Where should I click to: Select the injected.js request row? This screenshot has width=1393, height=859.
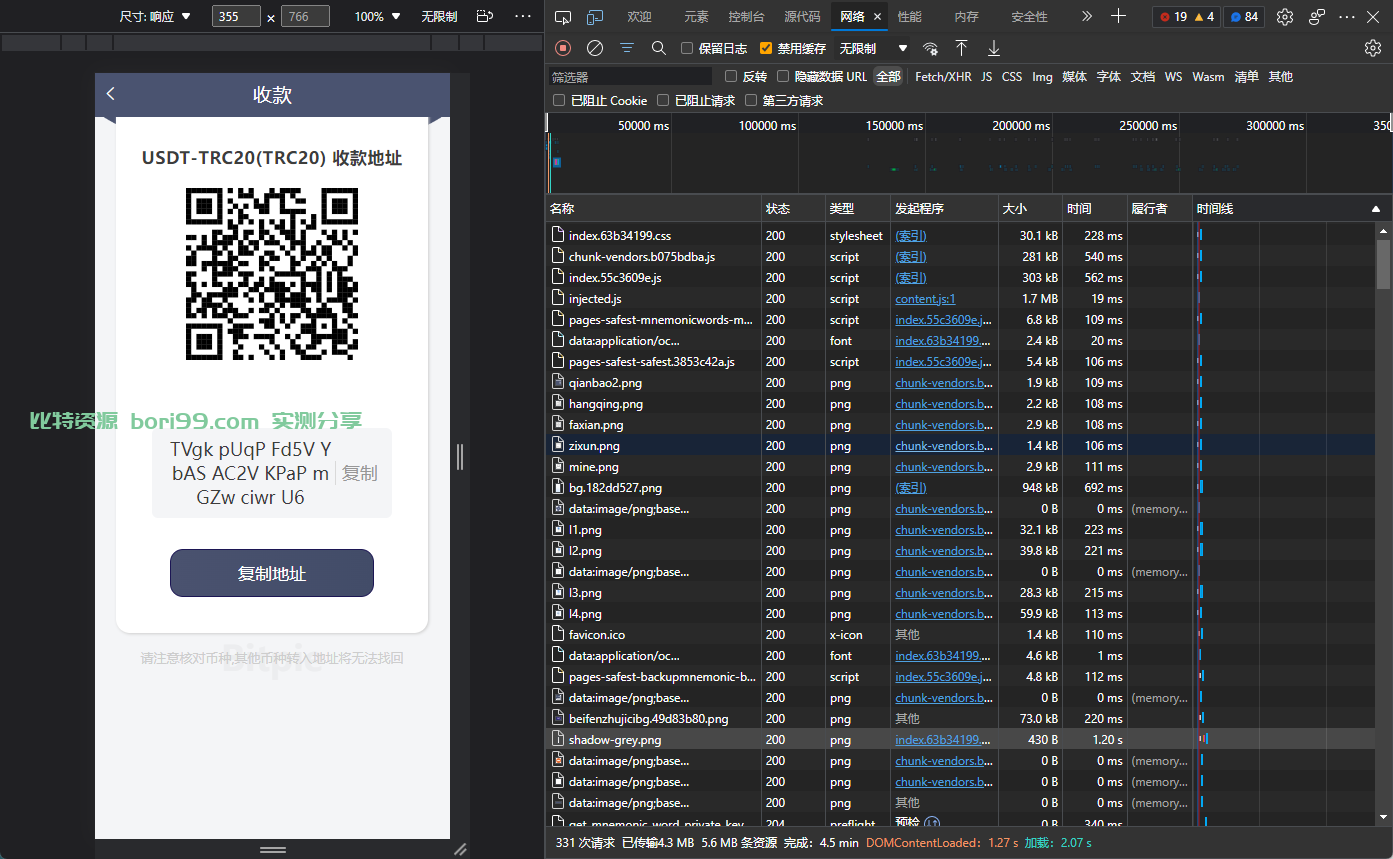coord(962,299)
